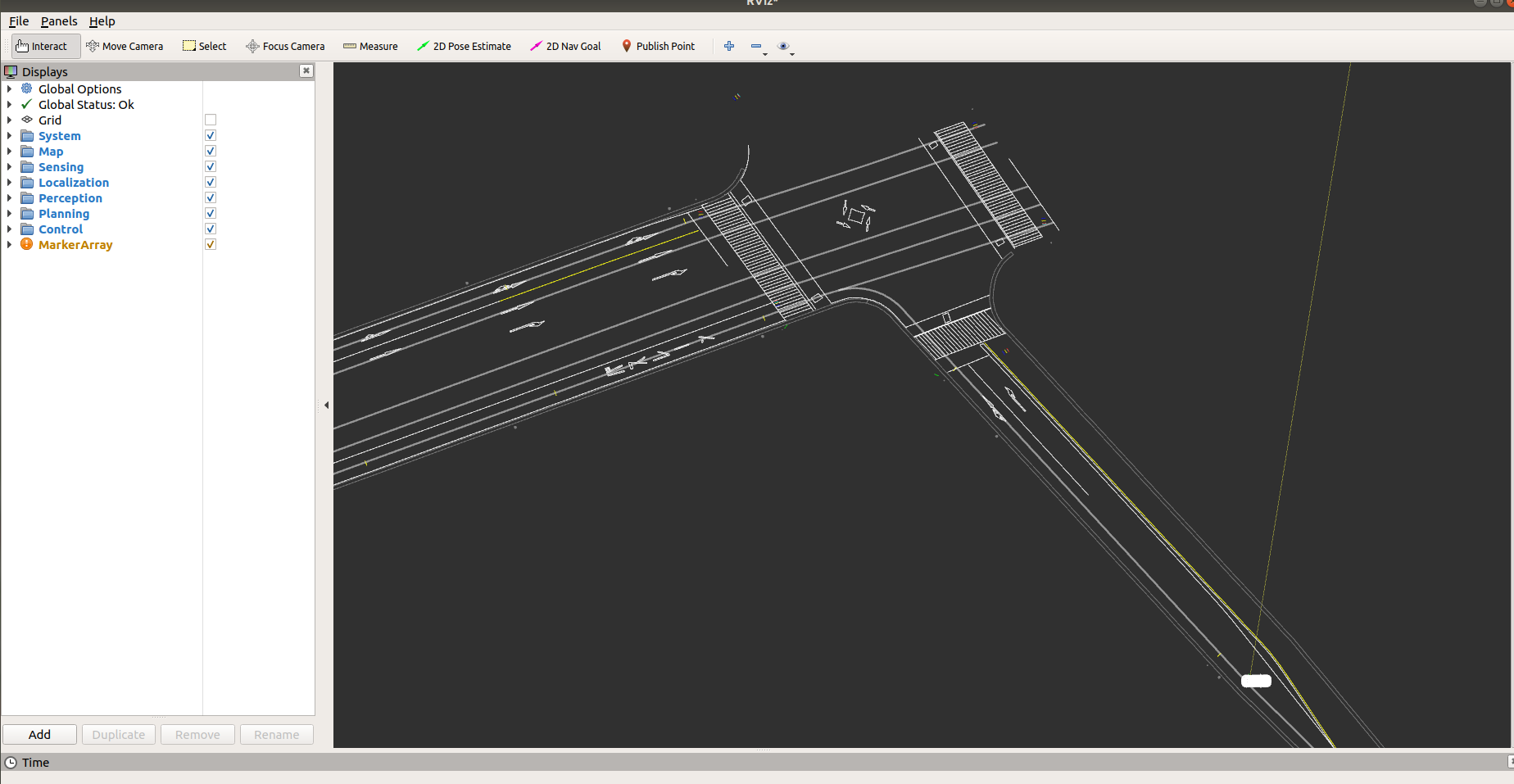
Task: Activate the Move Camera tool
Action: pos(125,46)
